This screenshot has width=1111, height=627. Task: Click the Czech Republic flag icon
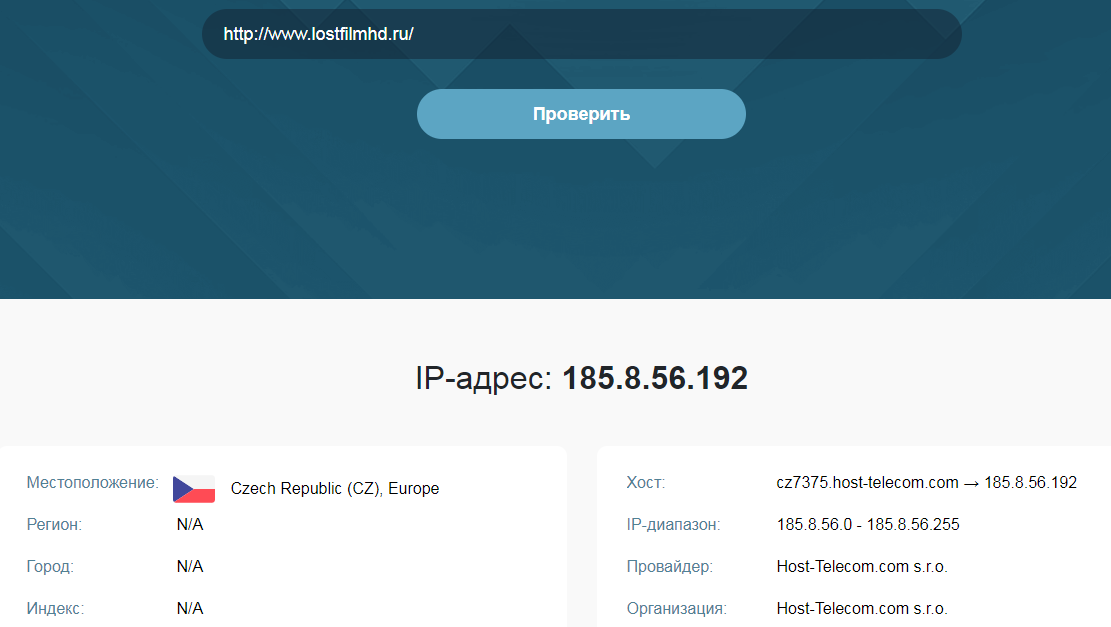[194, 489]
